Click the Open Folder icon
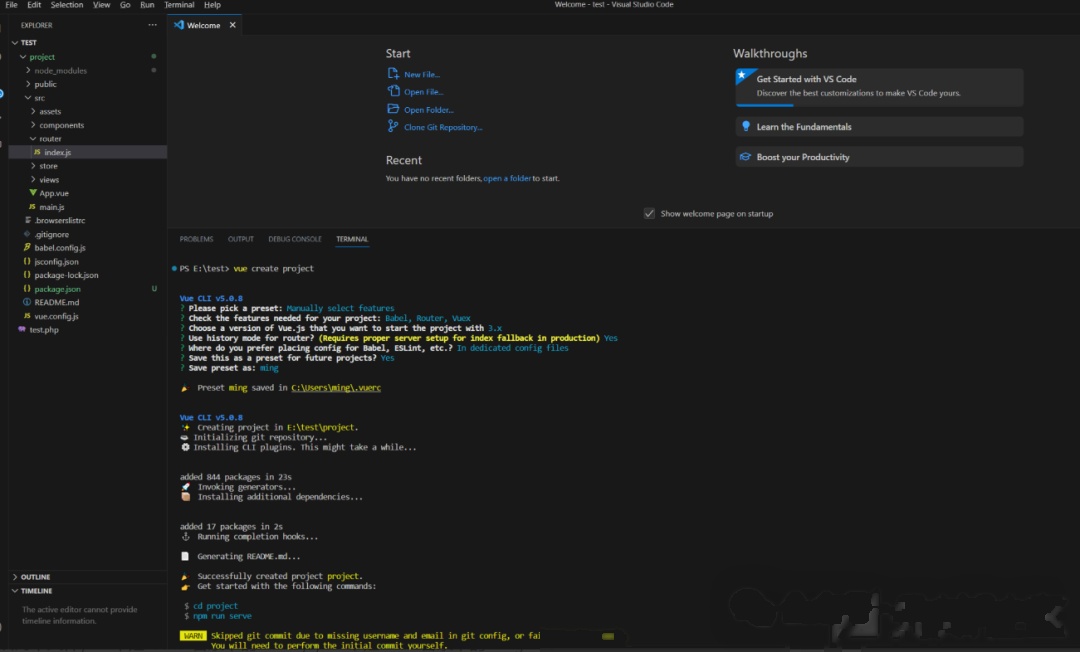 coord(393,109)
